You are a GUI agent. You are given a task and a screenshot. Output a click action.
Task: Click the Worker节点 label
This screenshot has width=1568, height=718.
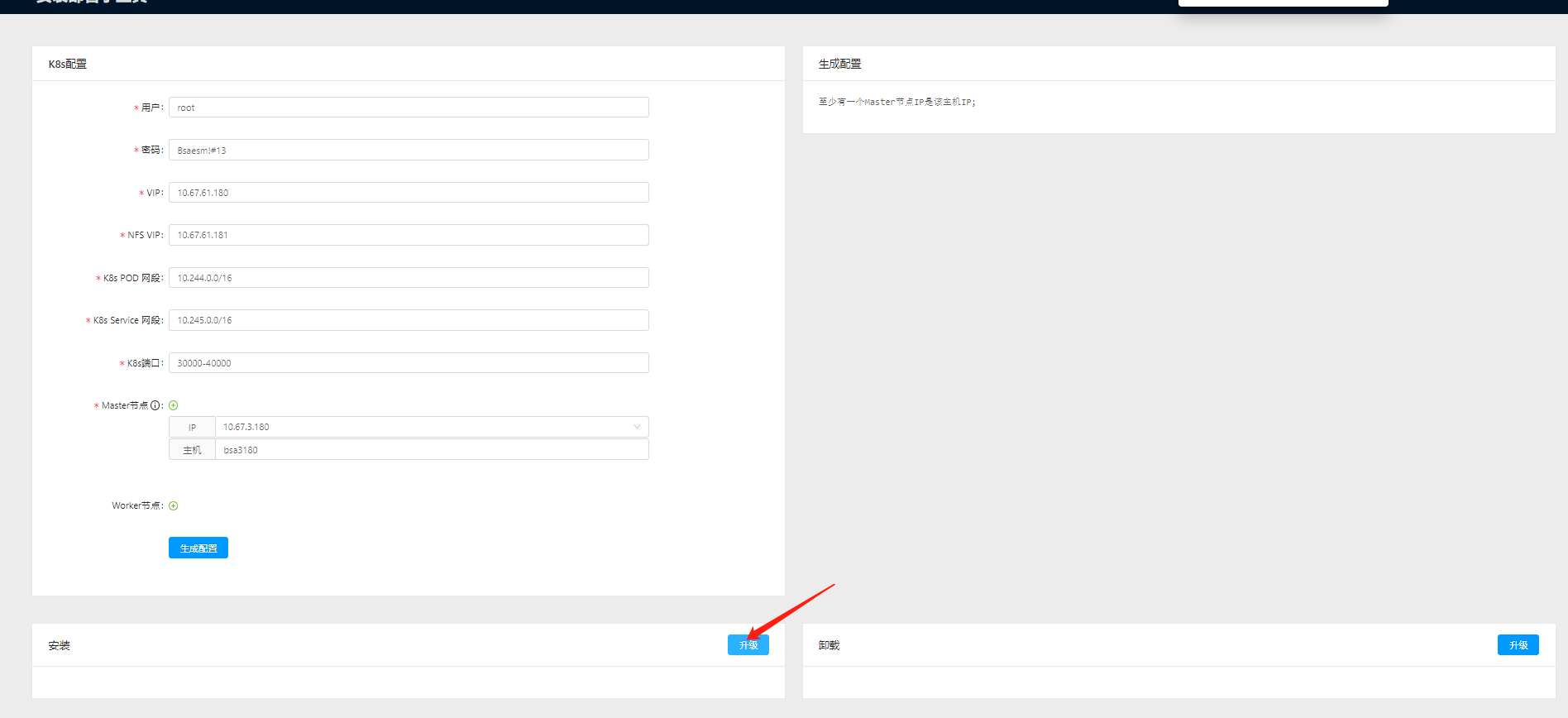point(137,505)
